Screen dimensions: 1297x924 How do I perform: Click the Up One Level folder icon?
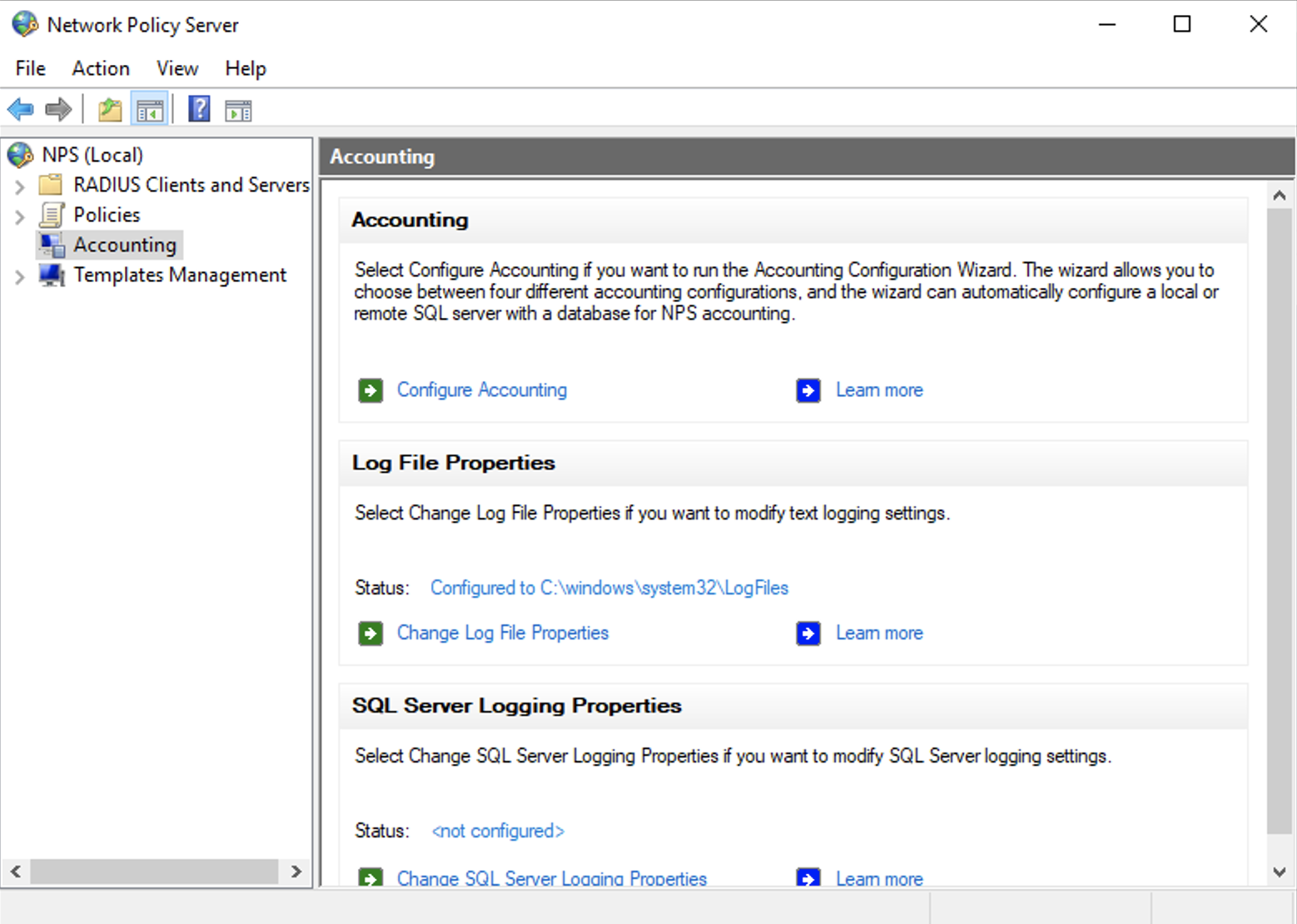coord(110,109)
